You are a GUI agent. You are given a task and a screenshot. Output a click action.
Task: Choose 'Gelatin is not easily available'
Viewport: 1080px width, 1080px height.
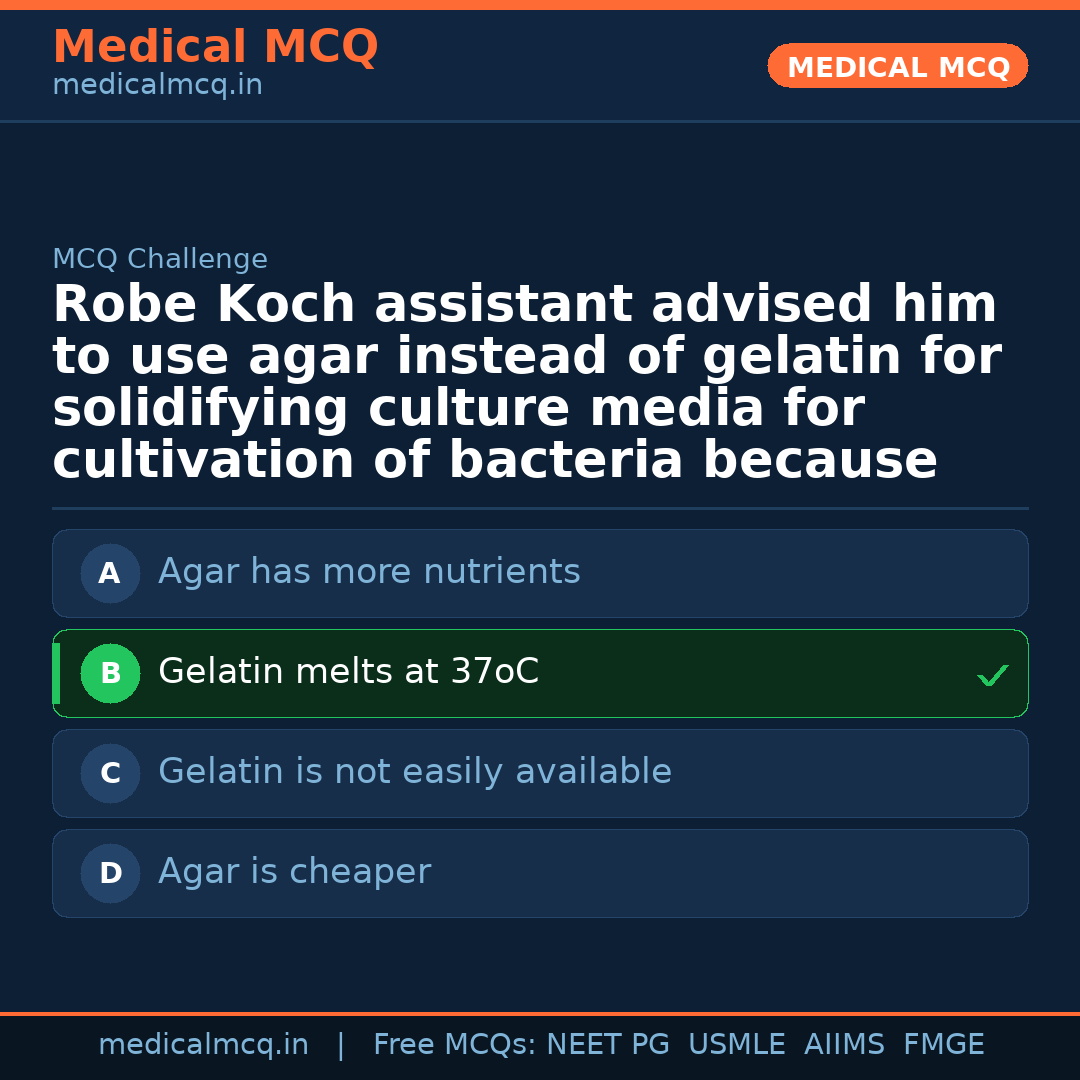414,772
